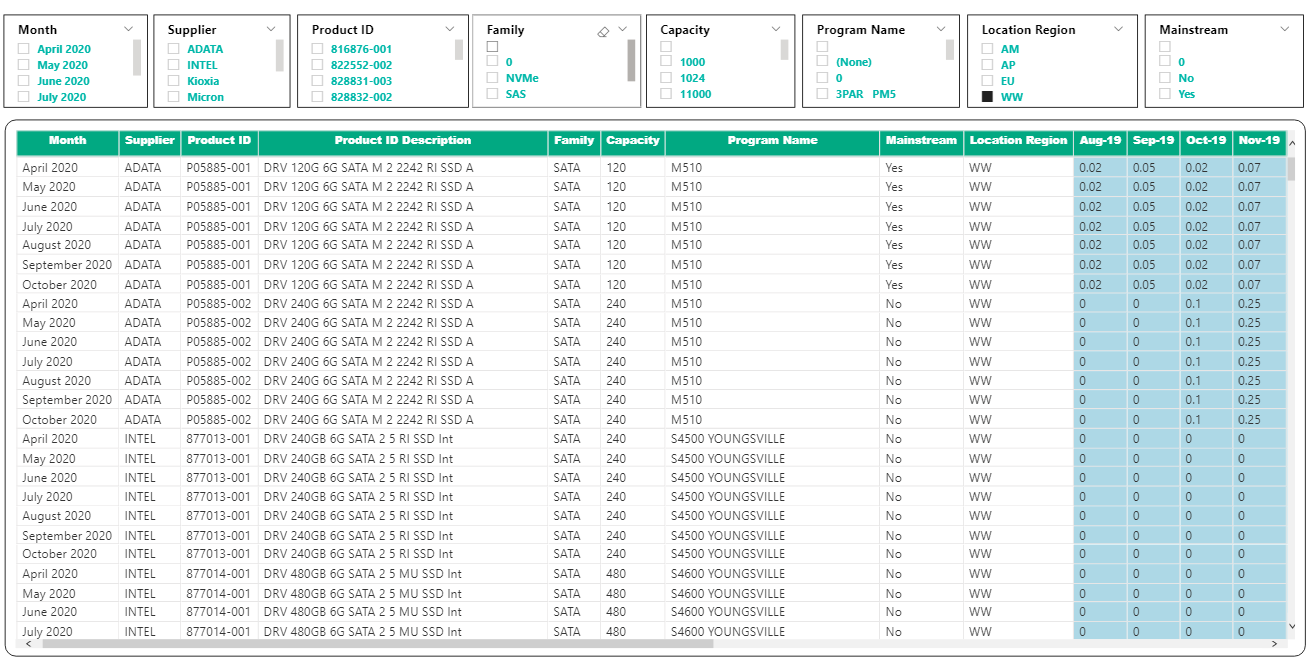Click the Product ID slicer scrollbar
This screenshot has height=663, width=1313.
tap(459, 50)
